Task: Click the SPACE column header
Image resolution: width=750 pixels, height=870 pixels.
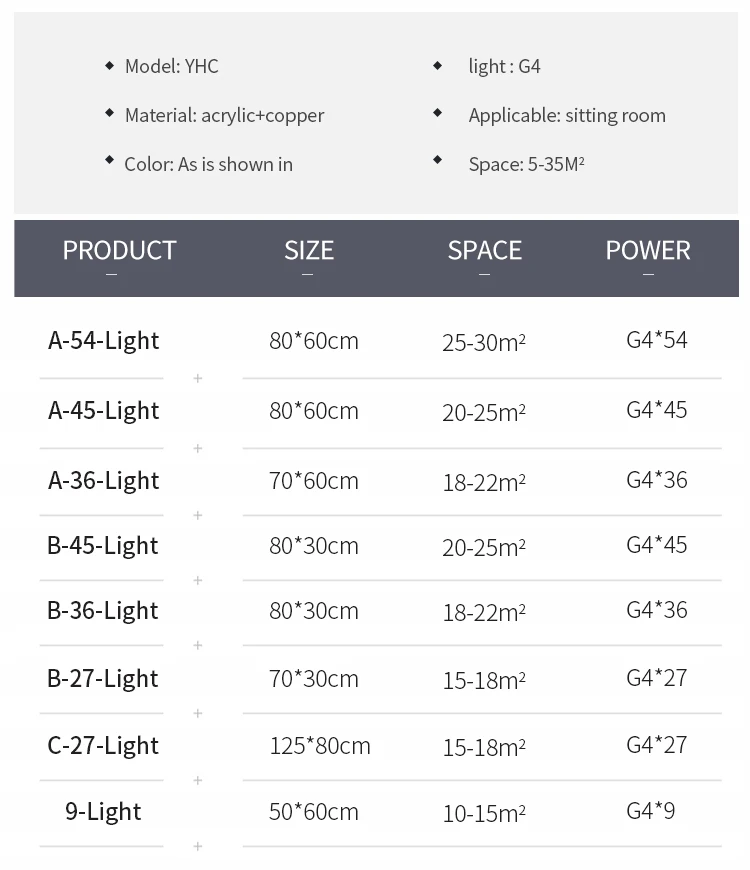Action: (x=484, y=250)
